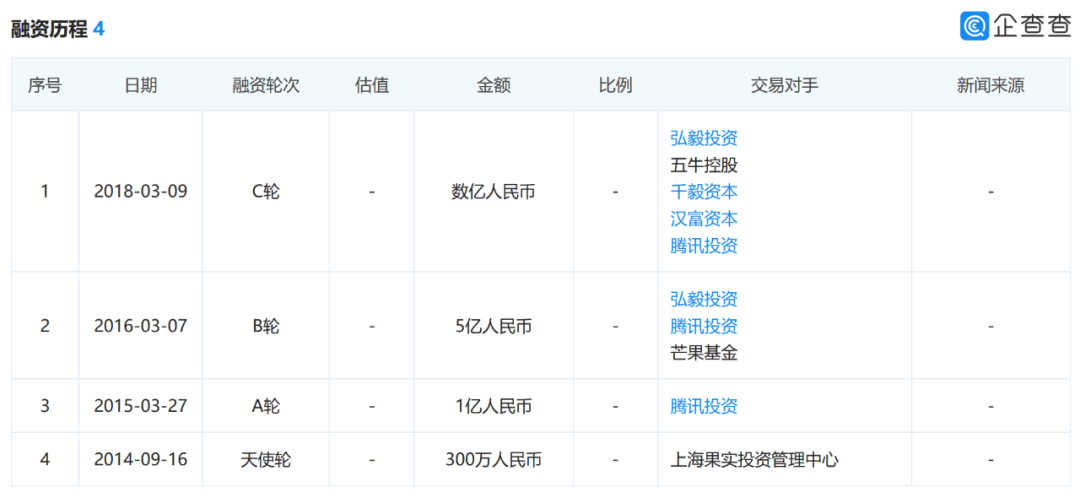Viewport: 1080px width, 498px height.
Task: Click the 序号 column header
Action: click(45, 85)
